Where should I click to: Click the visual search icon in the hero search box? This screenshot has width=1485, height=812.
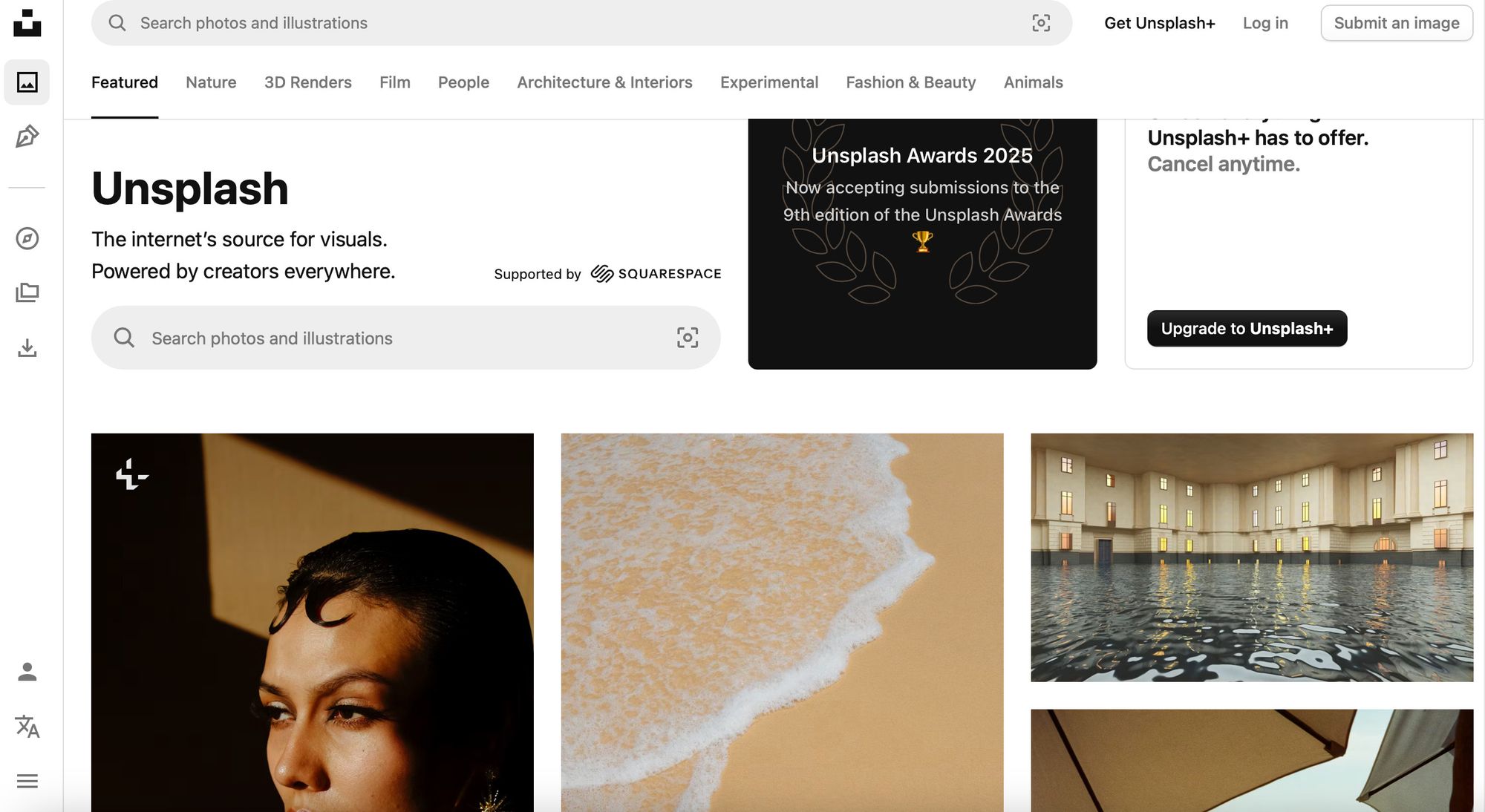click(x=688, y=338)
